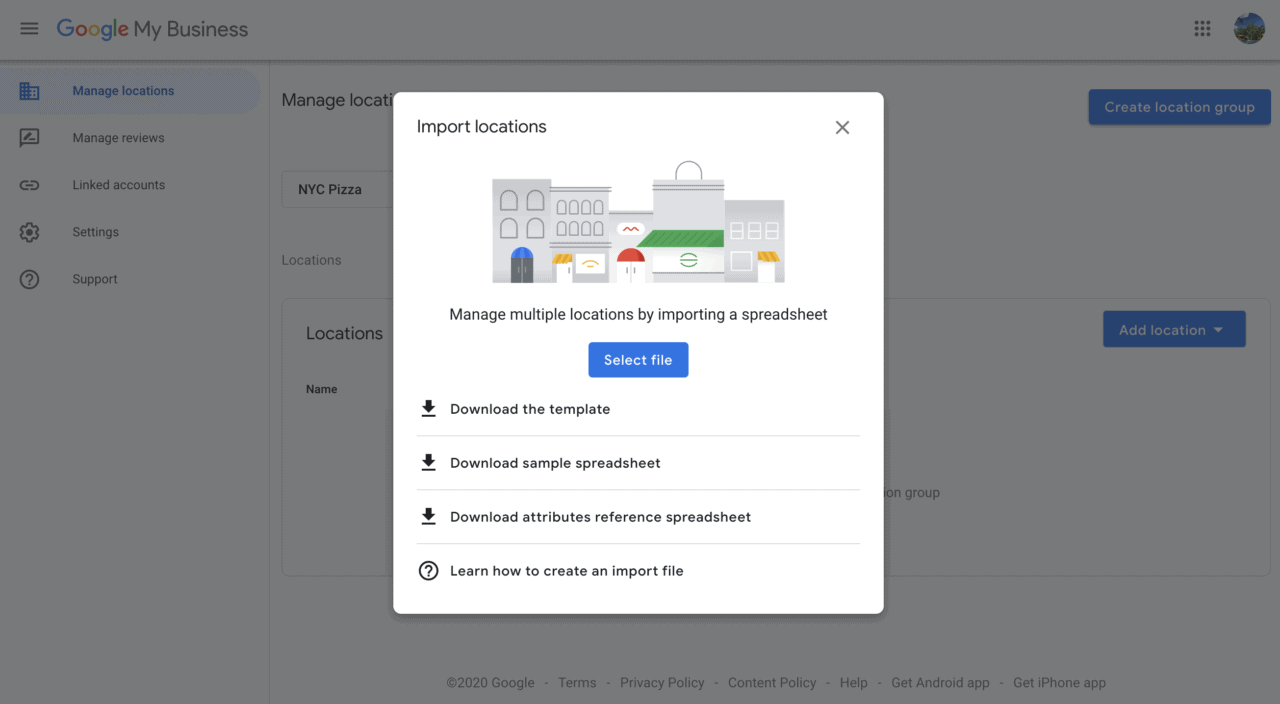Open the Google apps grid icon
The height and width of the screenshot is (704, 1280).
1202,28
